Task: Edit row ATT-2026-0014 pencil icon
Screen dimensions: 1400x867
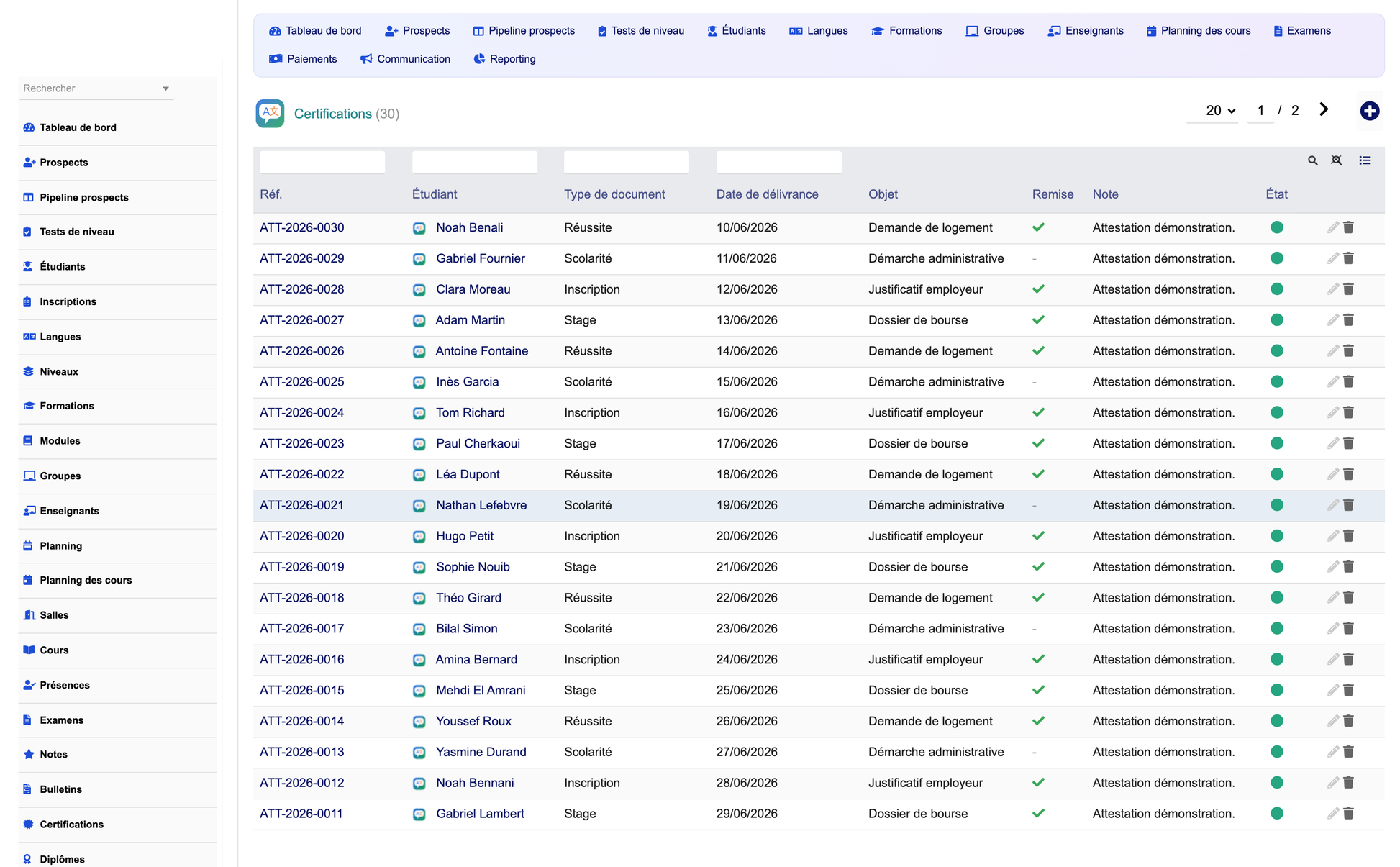Action: (x=1333, y=721)
